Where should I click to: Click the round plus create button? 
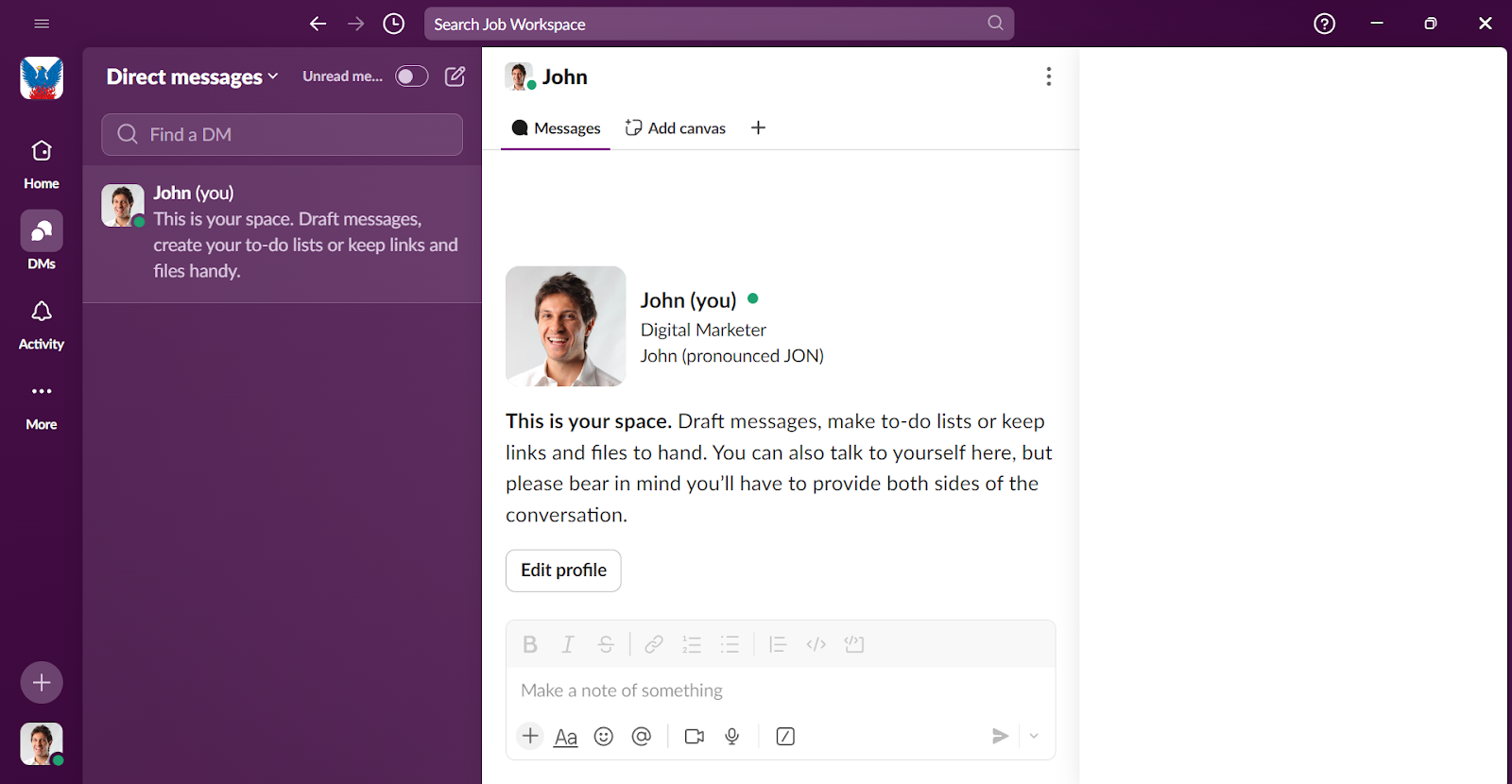point(42,682)
